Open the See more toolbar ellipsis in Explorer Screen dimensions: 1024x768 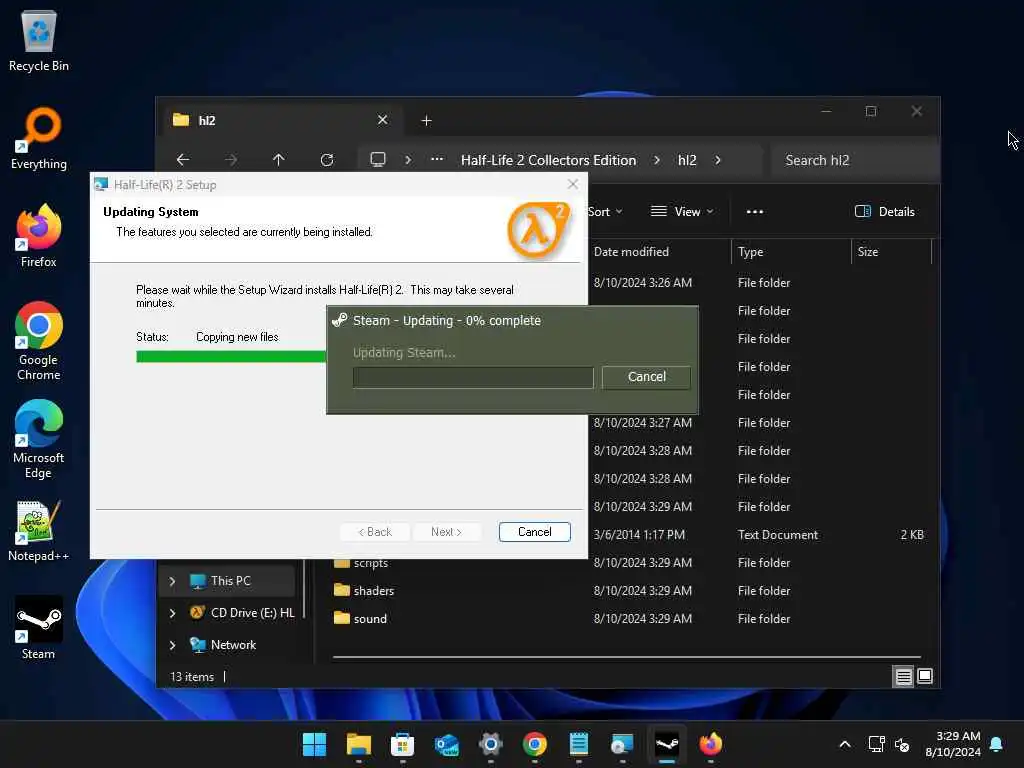pos(755,212)
